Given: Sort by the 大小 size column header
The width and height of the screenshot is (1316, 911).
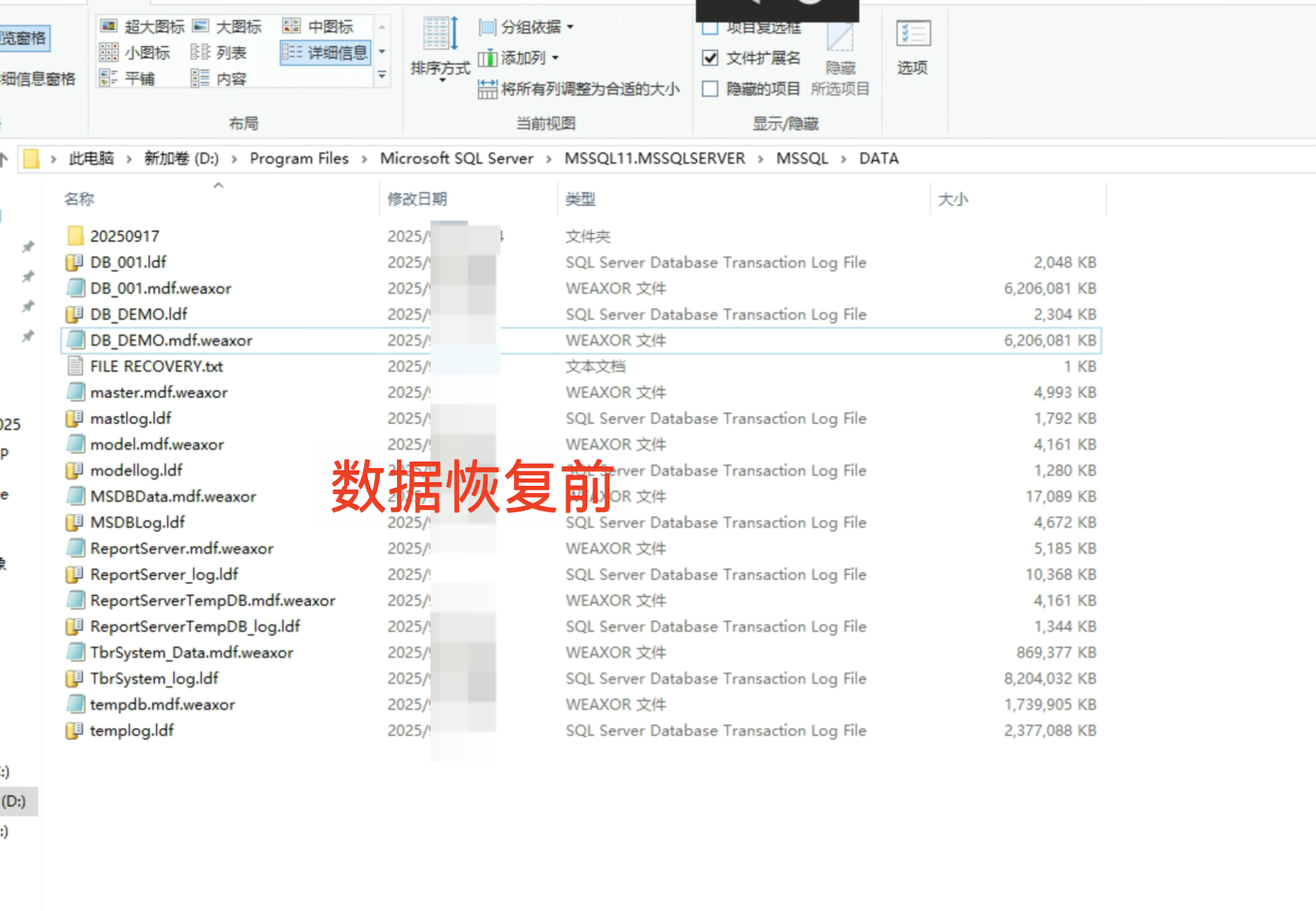Looking at the screenshot, I should [953, 199].
